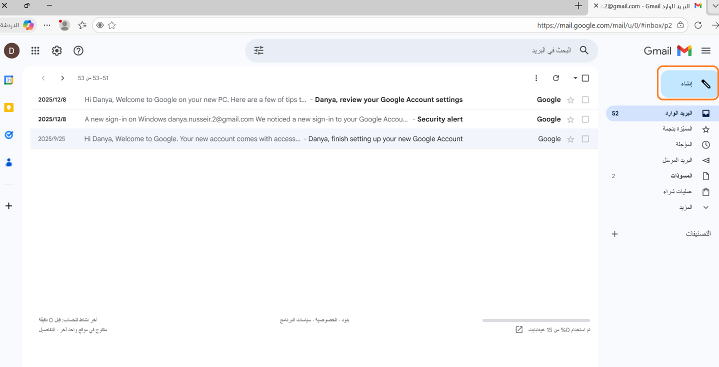The image size is (719, 367).
Task: Open the Copilot chat icon in the browser toolbar
Action: click(28, 25)
